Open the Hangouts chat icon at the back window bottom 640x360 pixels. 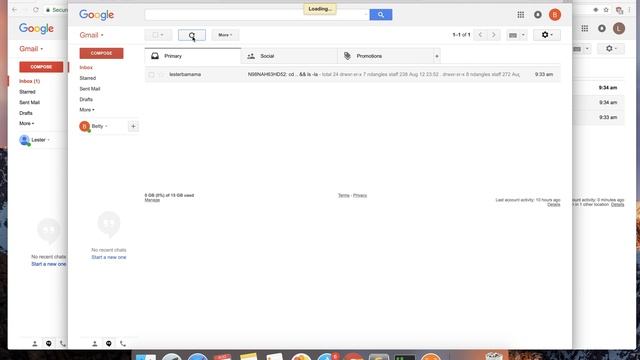(x=49, y=344)
